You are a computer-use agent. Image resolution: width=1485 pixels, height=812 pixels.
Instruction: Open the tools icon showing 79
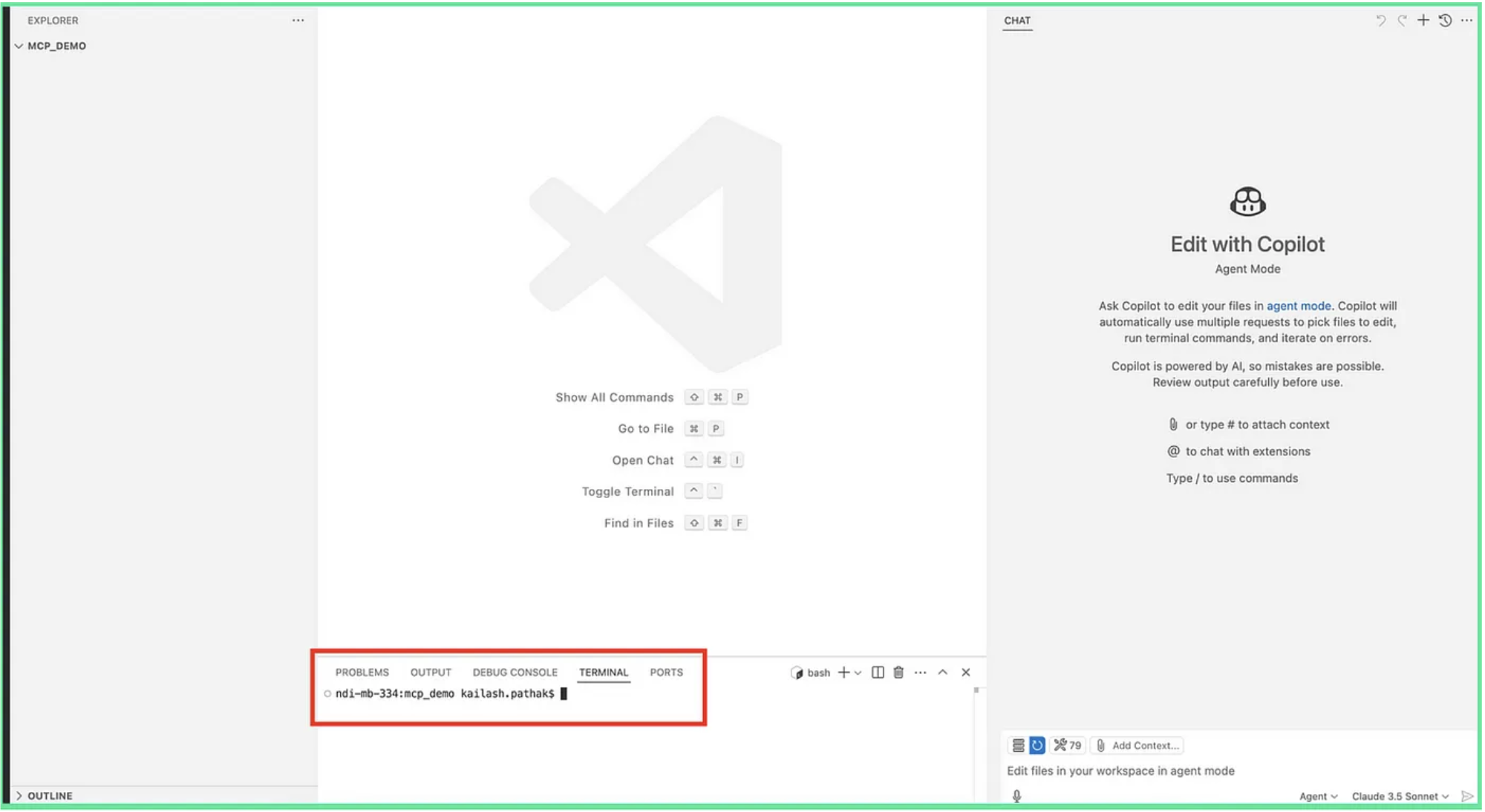pyautogui.click(x=1068, y=745)
